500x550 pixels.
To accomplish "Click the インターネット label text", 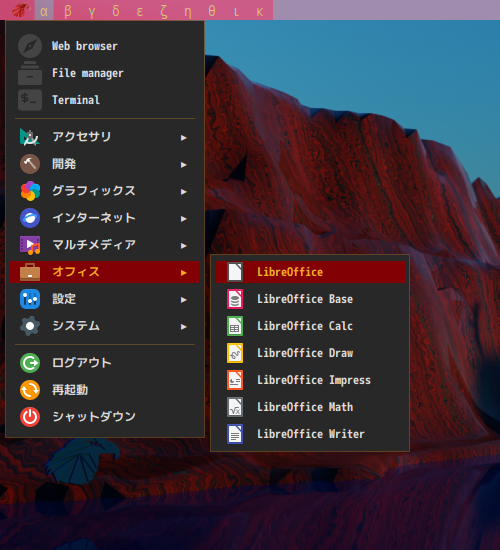I will coord(94,218).
